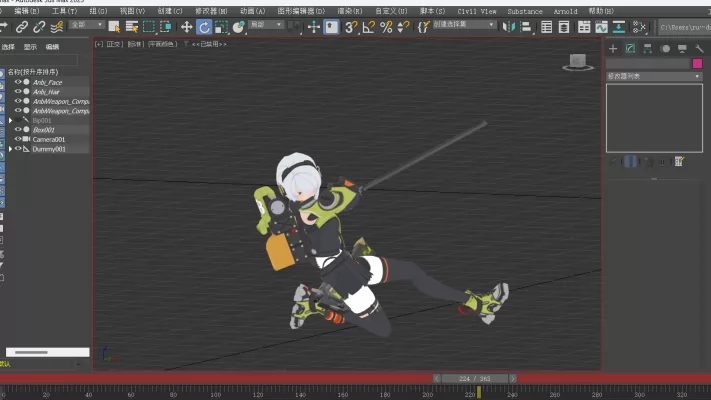Open the Scene Explorer toggle icon

(x=546, y=27)
